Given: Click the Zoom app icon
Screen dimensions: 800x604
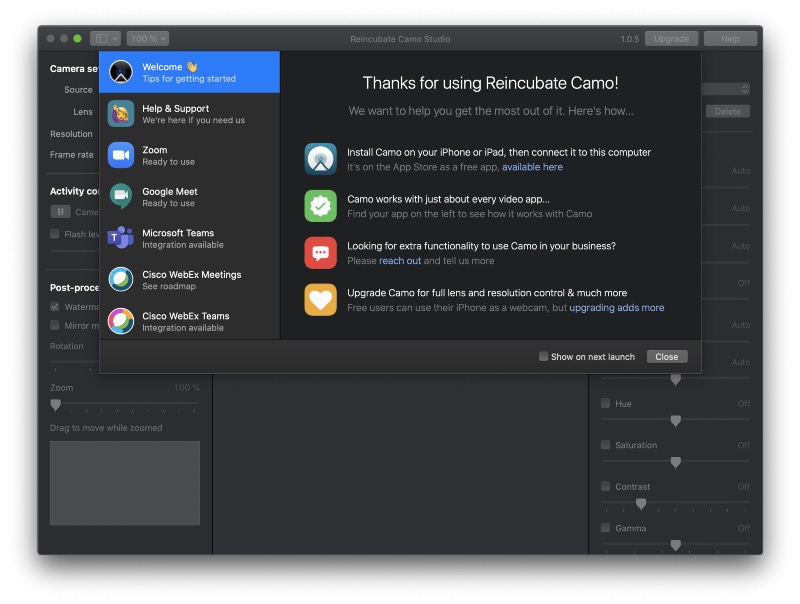Looking at the screenshot, I should 121,155.
